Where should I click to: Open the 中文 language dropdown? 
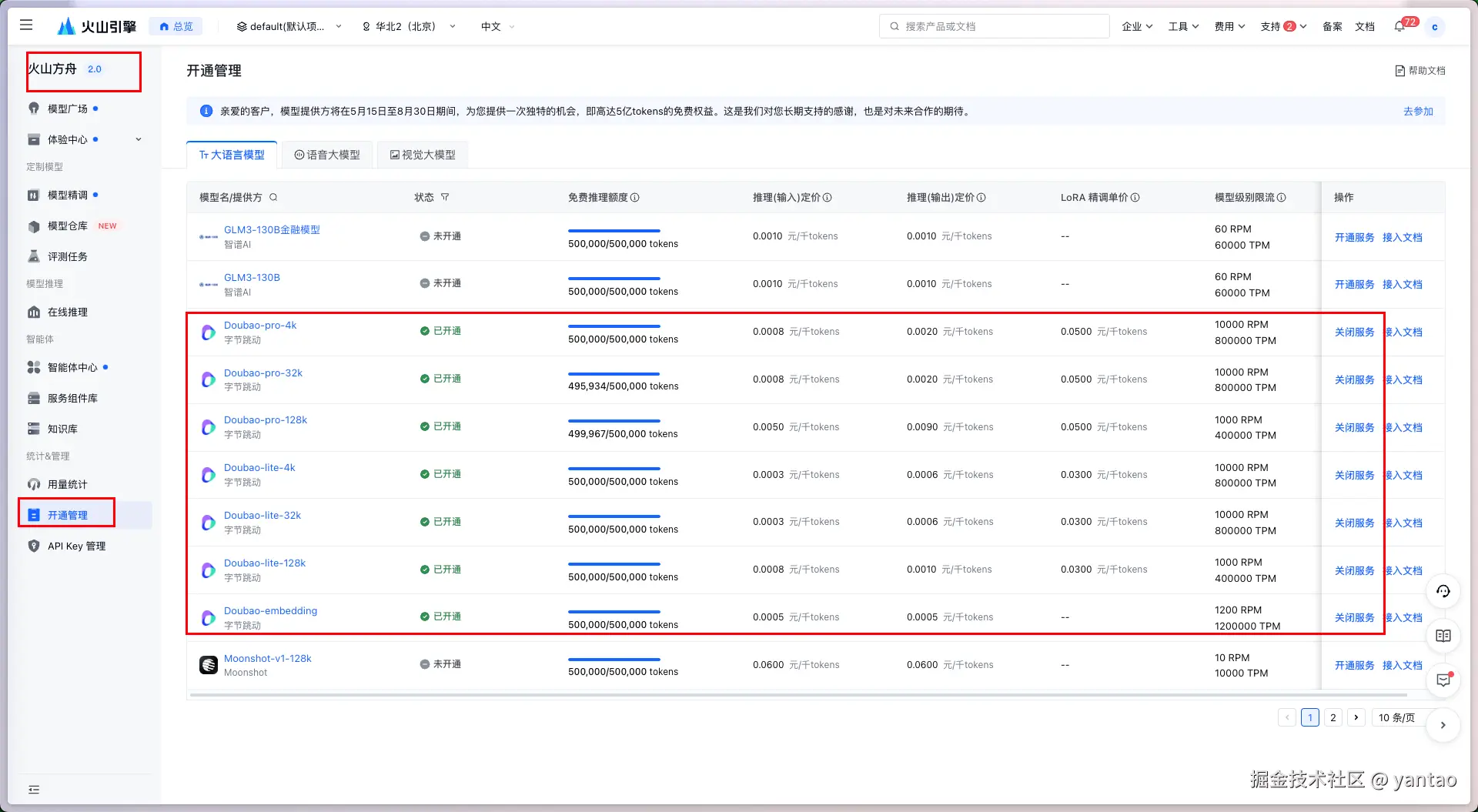pos(497,26)
